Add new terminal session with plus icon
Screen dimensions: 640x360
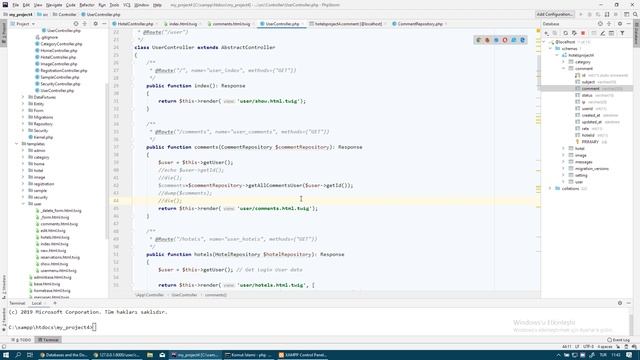[x=55, y=303]
